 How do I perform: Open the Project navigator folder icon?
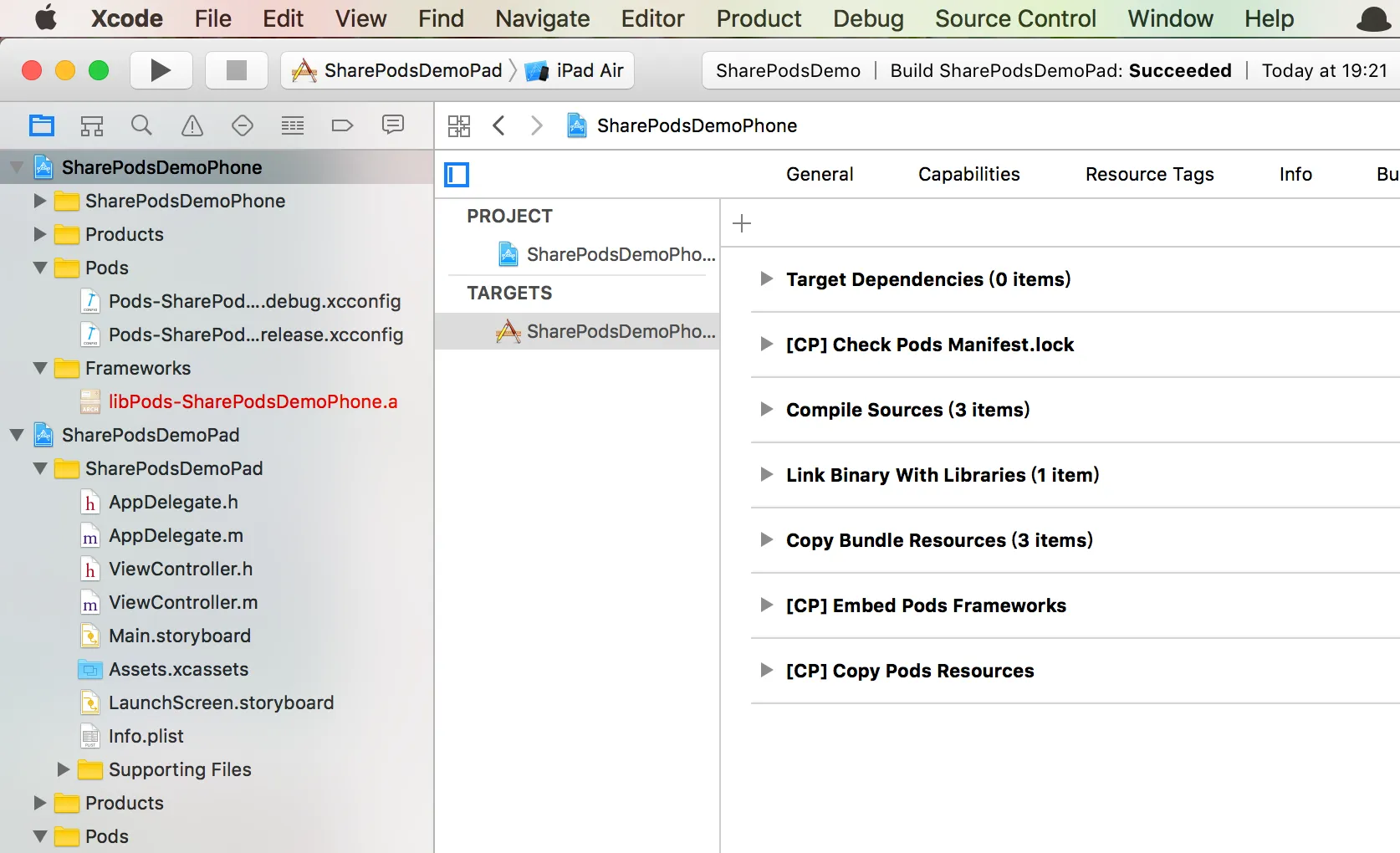pos(42,125)
